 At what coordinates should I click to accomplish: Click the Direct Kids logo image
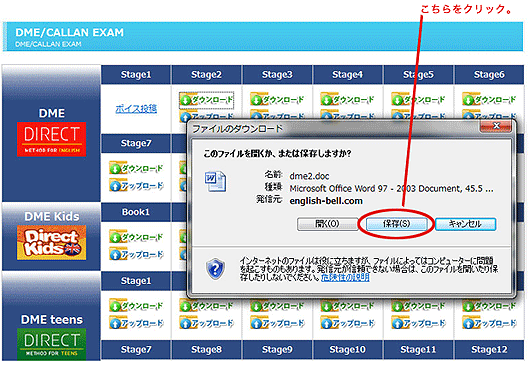pyautogui.click(x=51, y=242)
